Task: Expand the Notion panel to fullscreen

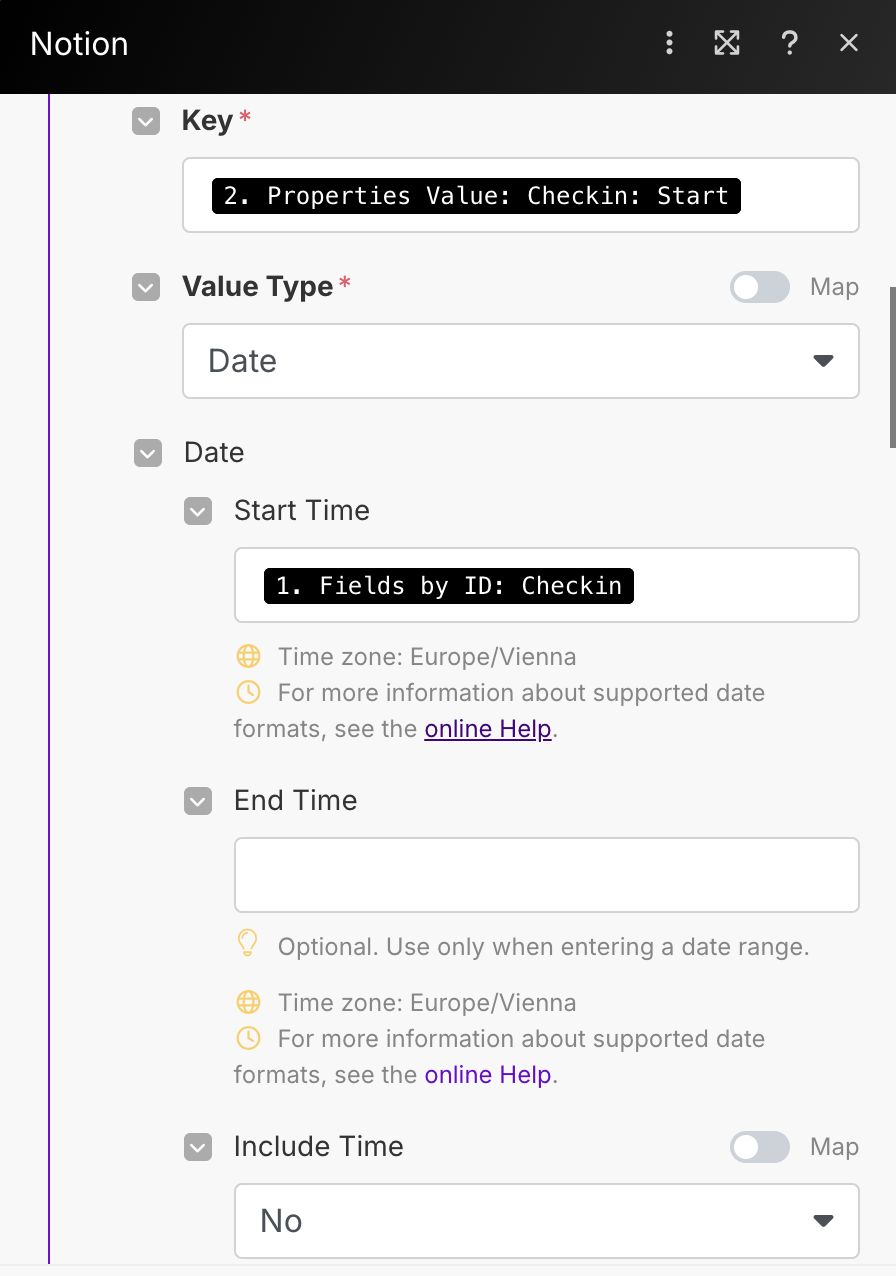Action: pyautogui.click(x=727, y=43)
